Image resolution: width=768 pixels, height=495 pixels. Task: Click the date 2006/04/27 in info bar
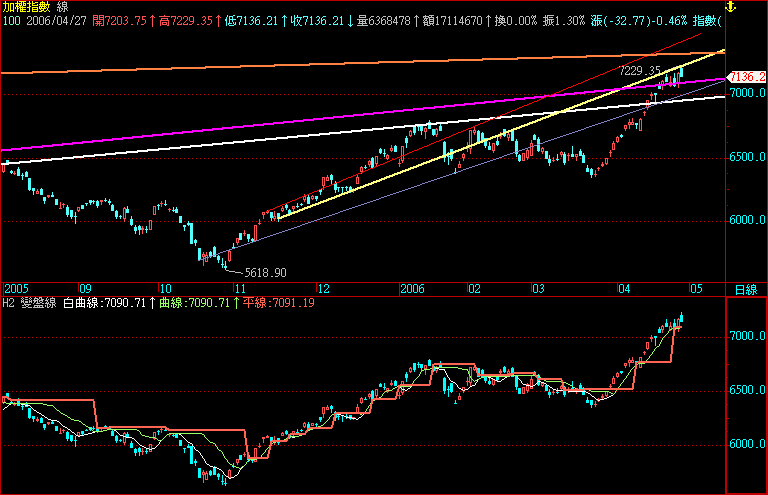pos(56,21)
